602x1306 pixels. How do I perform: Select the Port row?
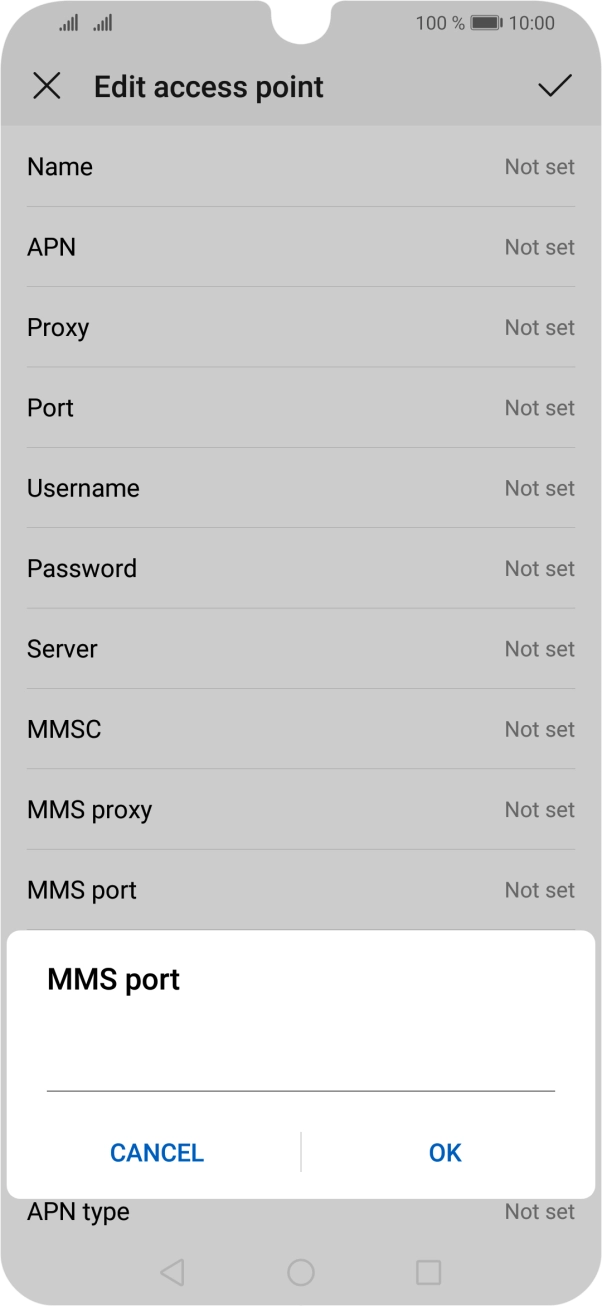pyautogui.click(x=300, y=408)
